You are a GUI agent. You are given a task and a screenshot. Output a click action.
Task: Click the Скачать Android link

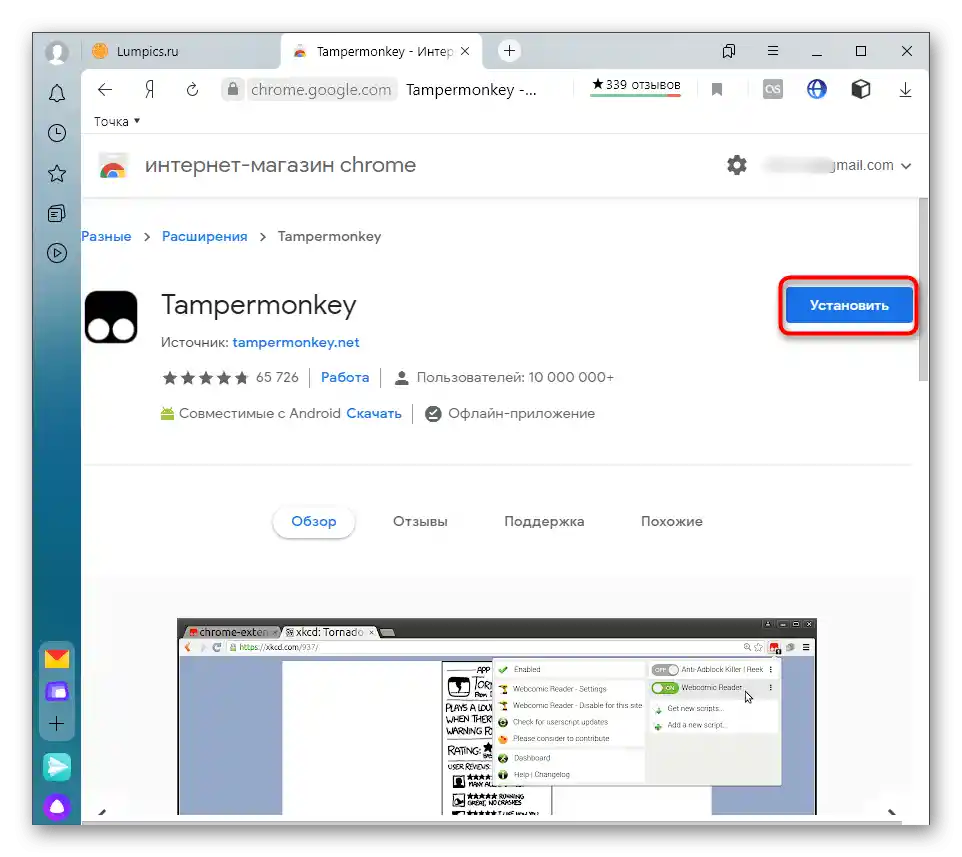374,413
